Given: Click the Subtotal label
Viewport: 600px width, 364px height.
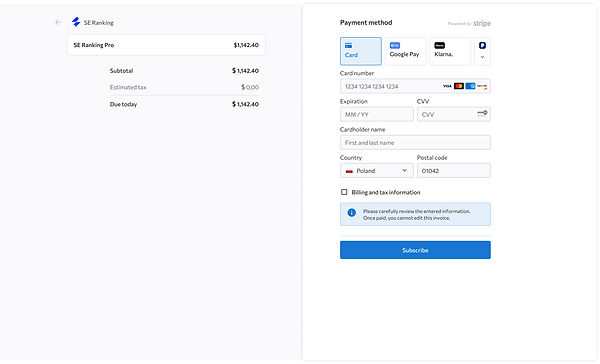Looking at the screenshot, I should tap(121, 71).
